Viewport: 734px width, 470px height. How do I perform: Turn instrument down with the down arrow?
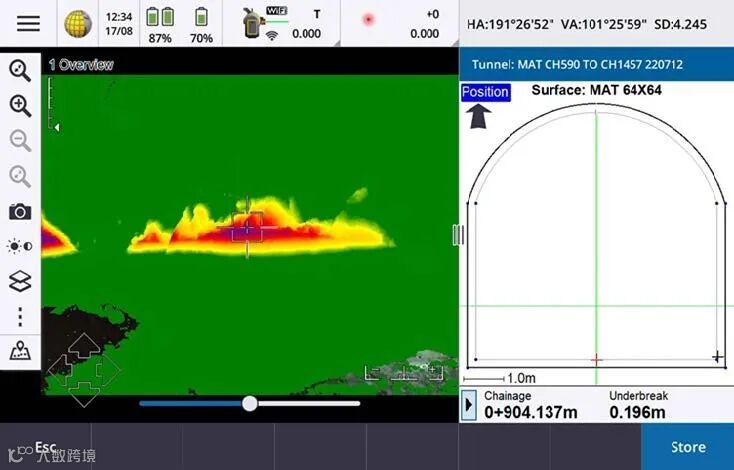click(84, 394)
